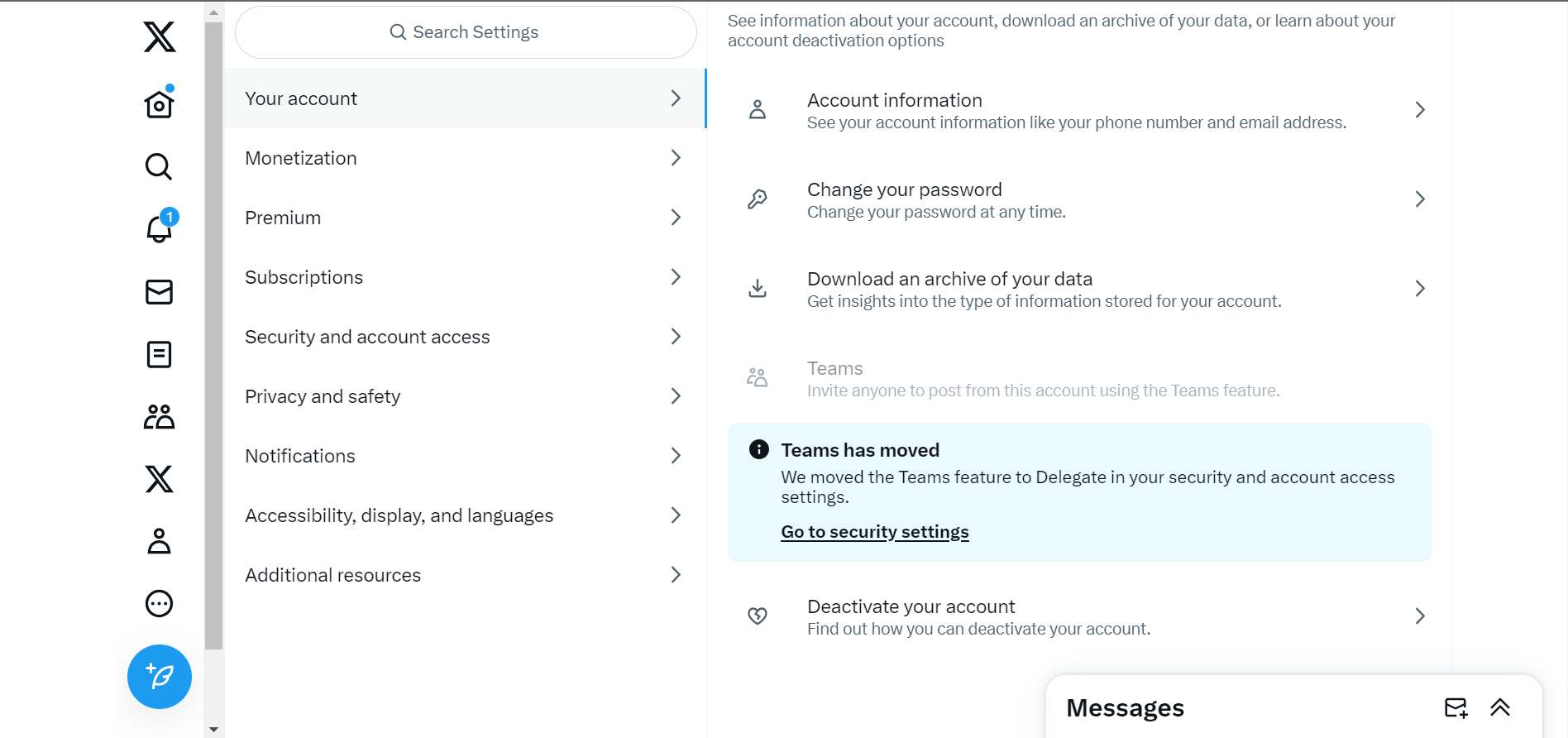1568x738 pixels.
Task: Click the Search Settings input field
Action: pyautogui.click(x=465, y=31)
